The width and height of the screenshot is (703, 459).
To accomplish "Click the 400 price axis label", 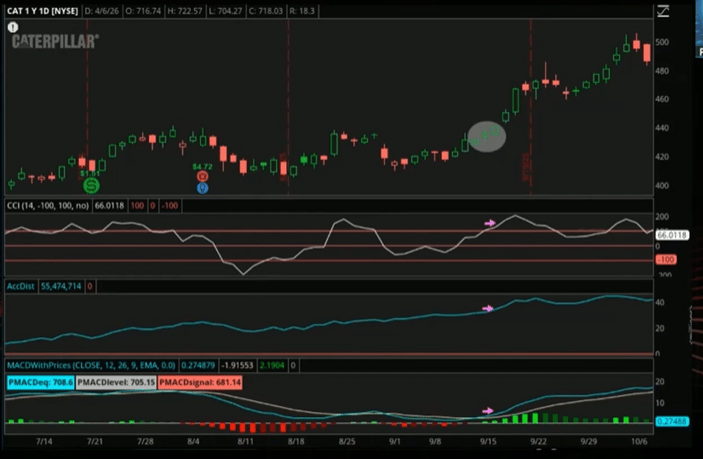I will 662,185.
